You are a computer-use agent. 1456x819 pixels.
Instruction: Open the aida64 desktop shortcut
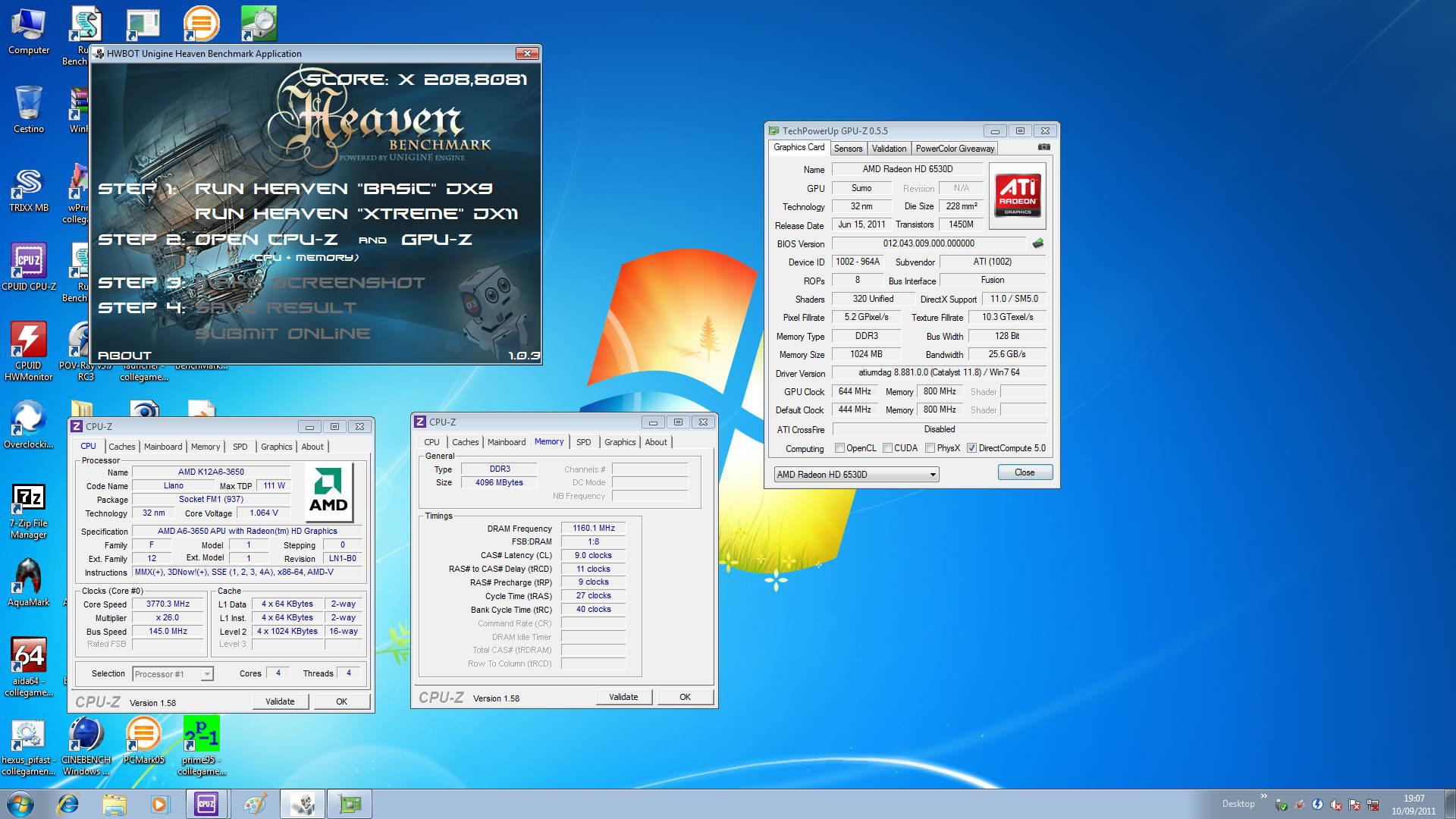tap(28, 667)
